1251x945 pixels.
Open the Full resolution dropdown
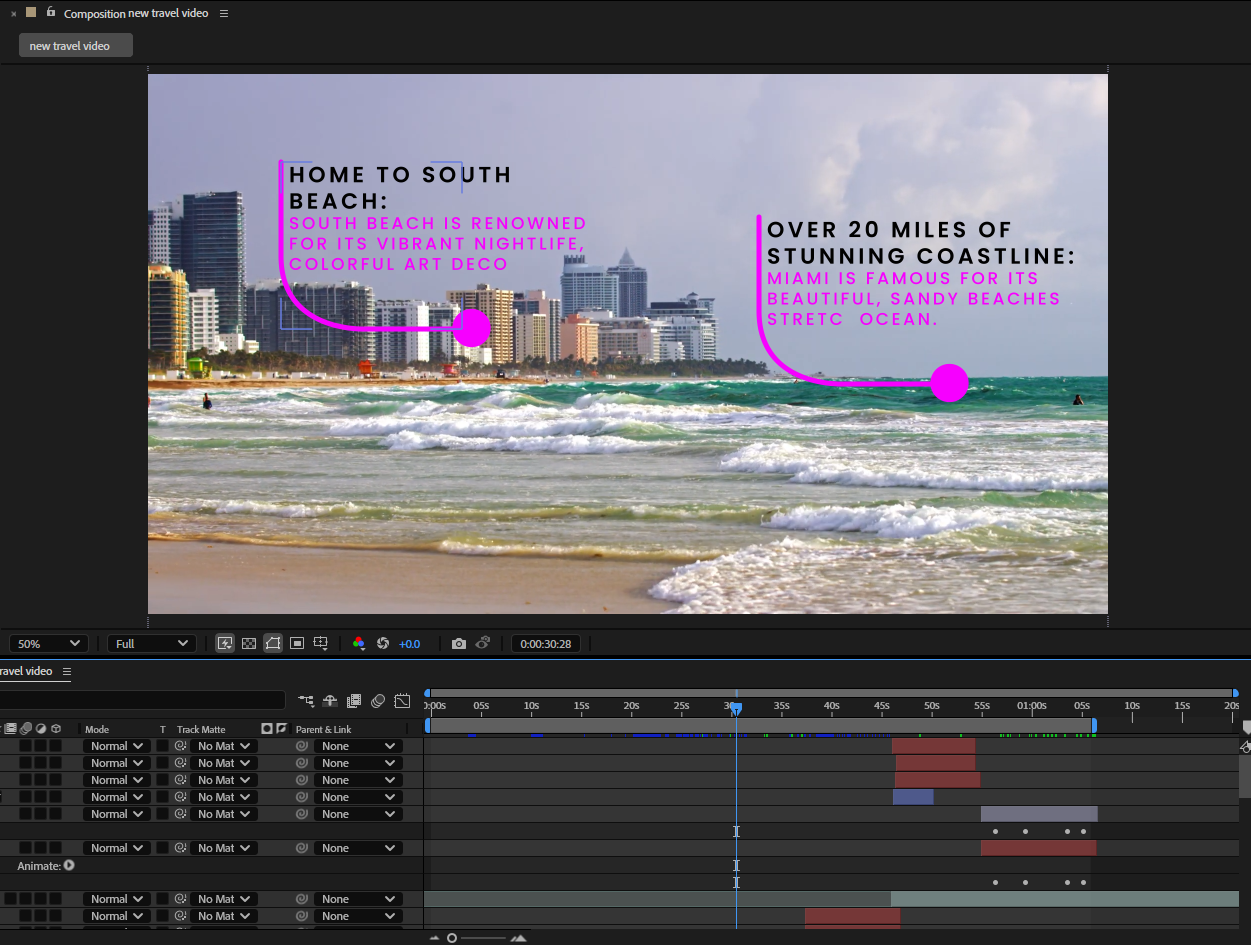click(x=152, y=644)
